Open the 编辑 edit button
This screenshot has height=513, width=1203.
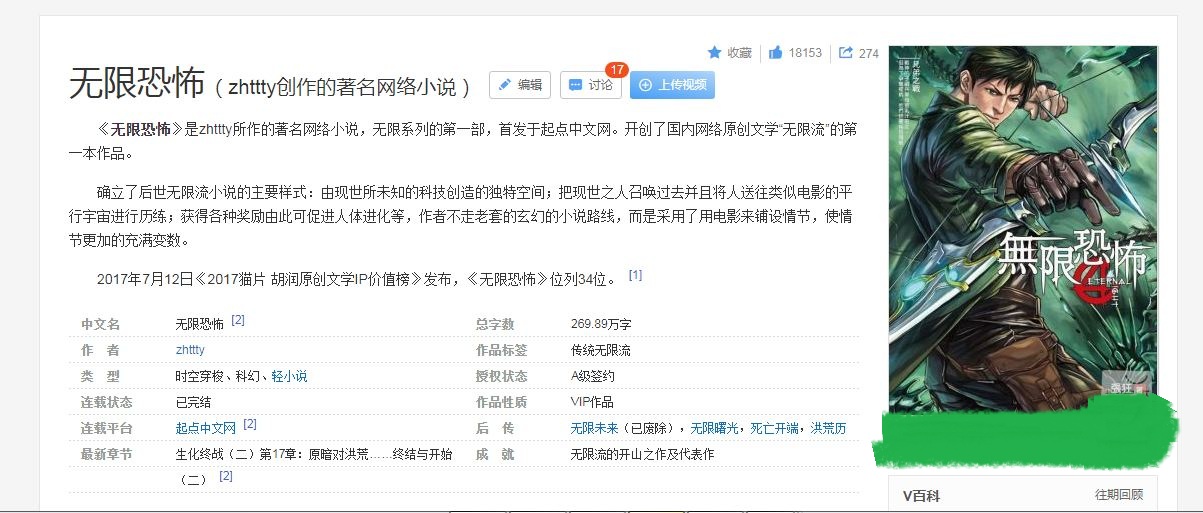pyautogui.click(x=520, y=85)
